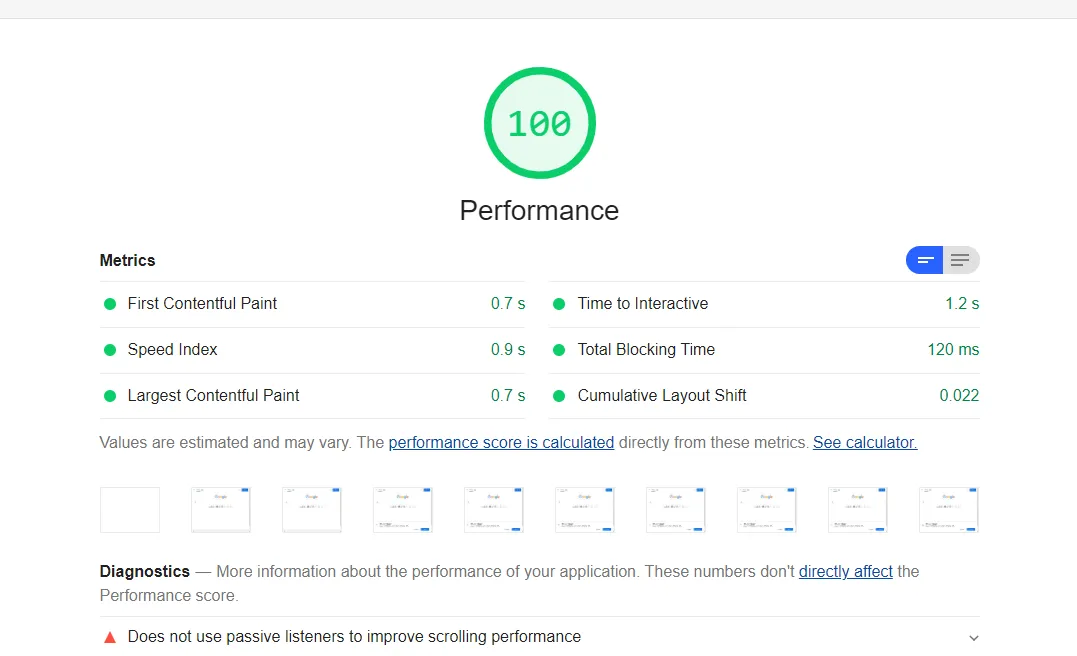Click the green 100 performance score gauge
The image size is (1077, 656).
[x=539, y=123]
